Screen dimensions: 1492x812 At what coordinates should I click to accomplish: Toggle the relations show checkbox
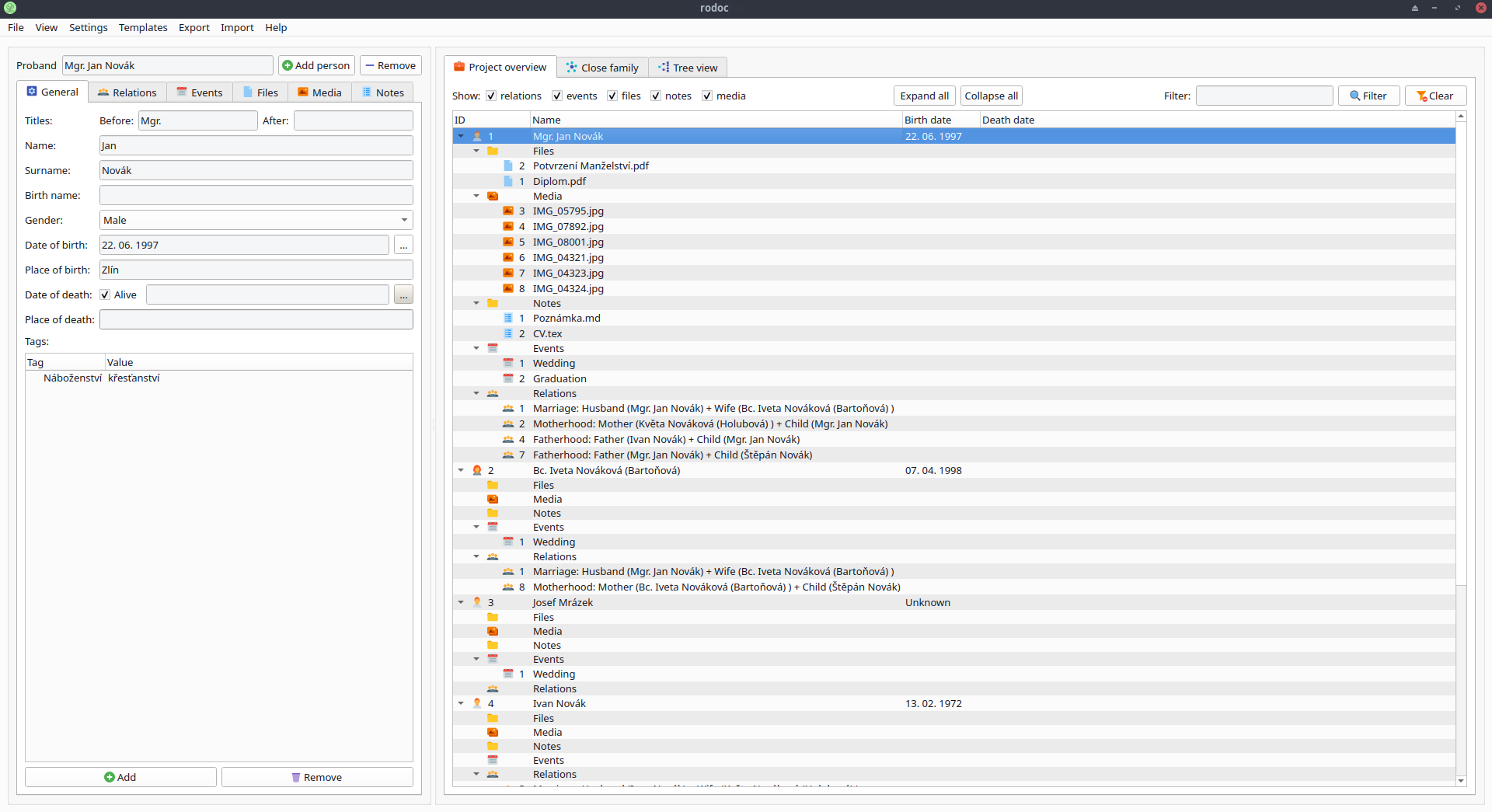[491, 96]
